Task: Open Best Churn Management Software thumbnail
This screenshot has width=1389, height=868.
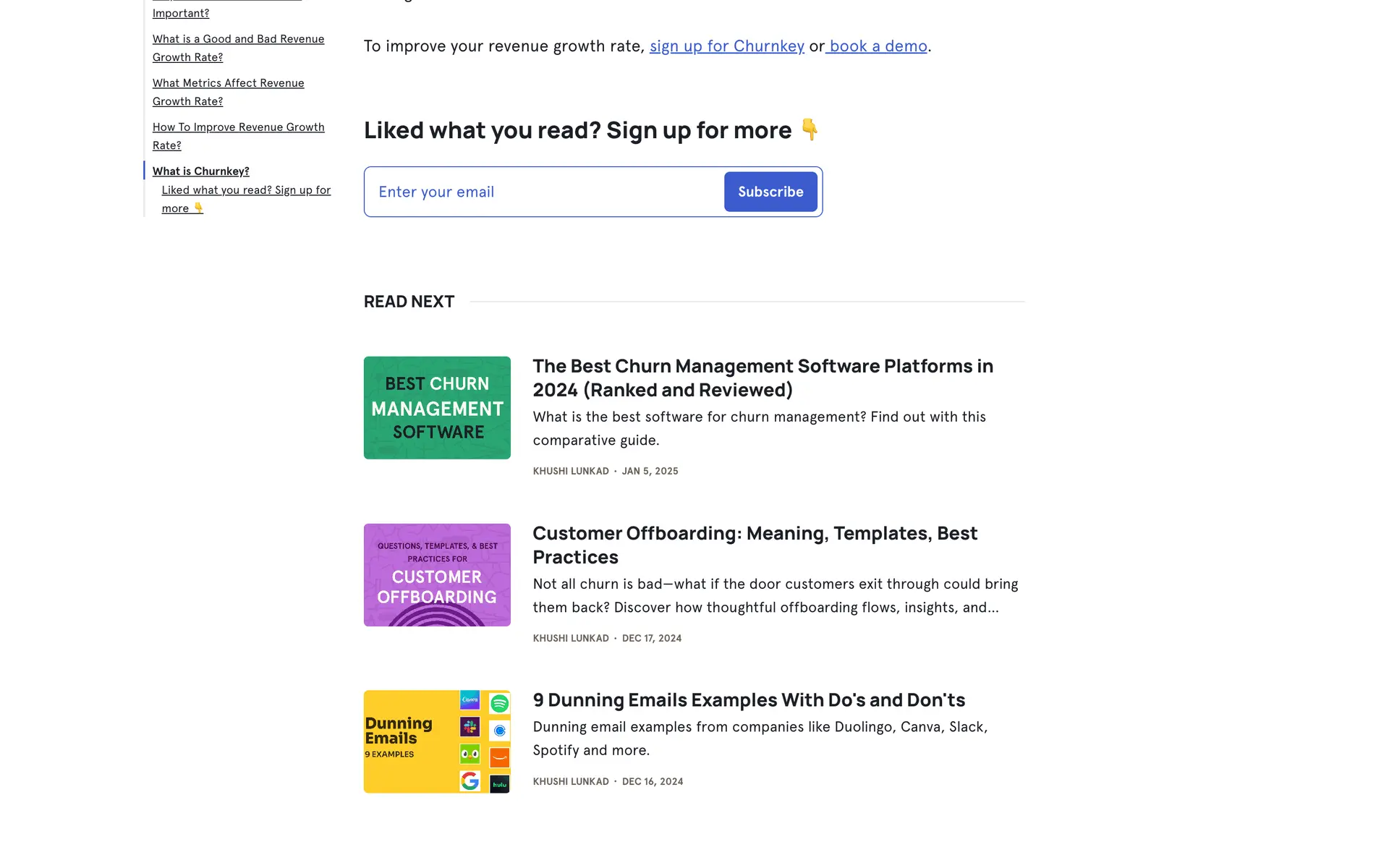Action: tap(437, 408)
